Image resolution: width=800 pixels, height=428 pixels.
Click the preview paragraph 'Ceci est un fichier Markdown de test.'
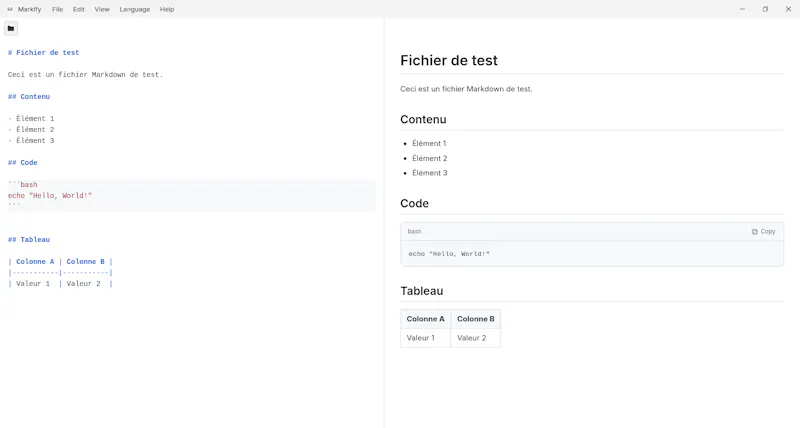466,89
